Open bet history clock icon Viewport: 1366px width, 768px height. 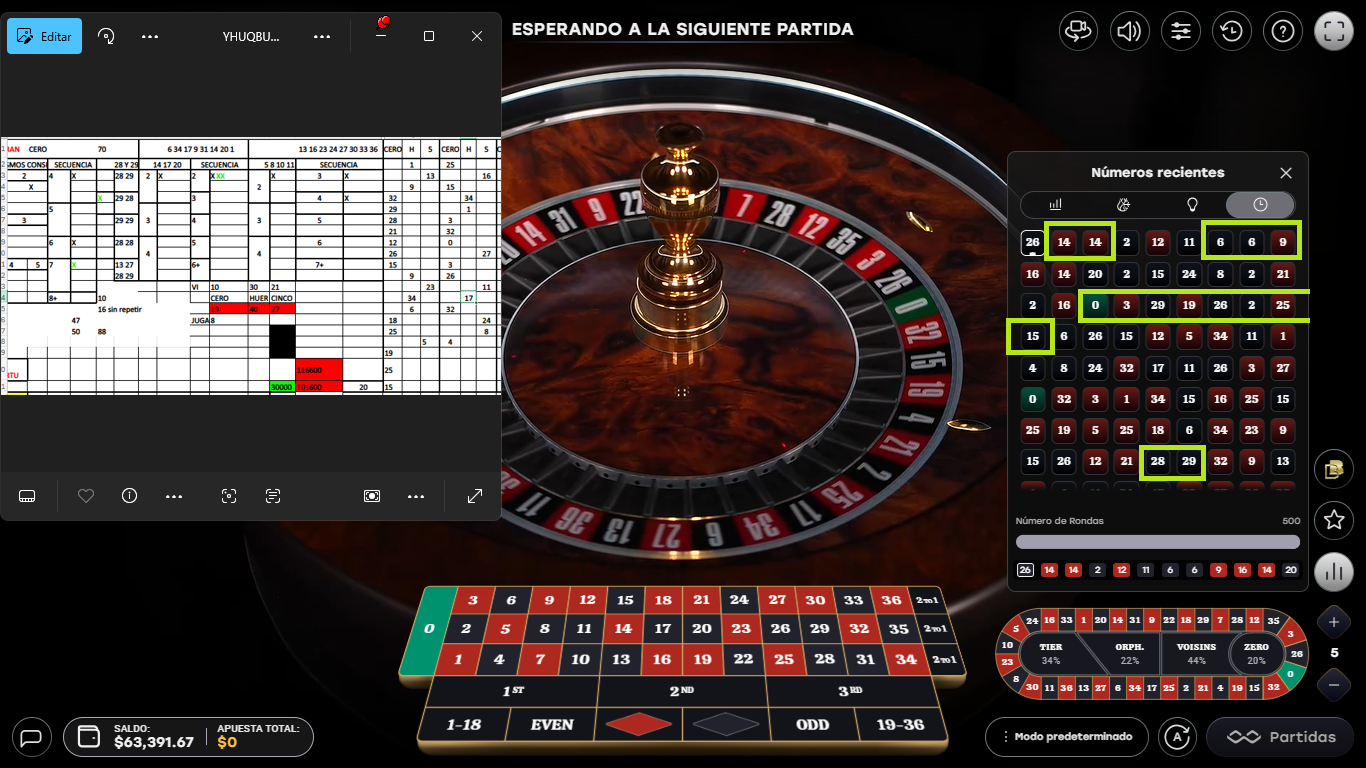(x=1232, y=31)
